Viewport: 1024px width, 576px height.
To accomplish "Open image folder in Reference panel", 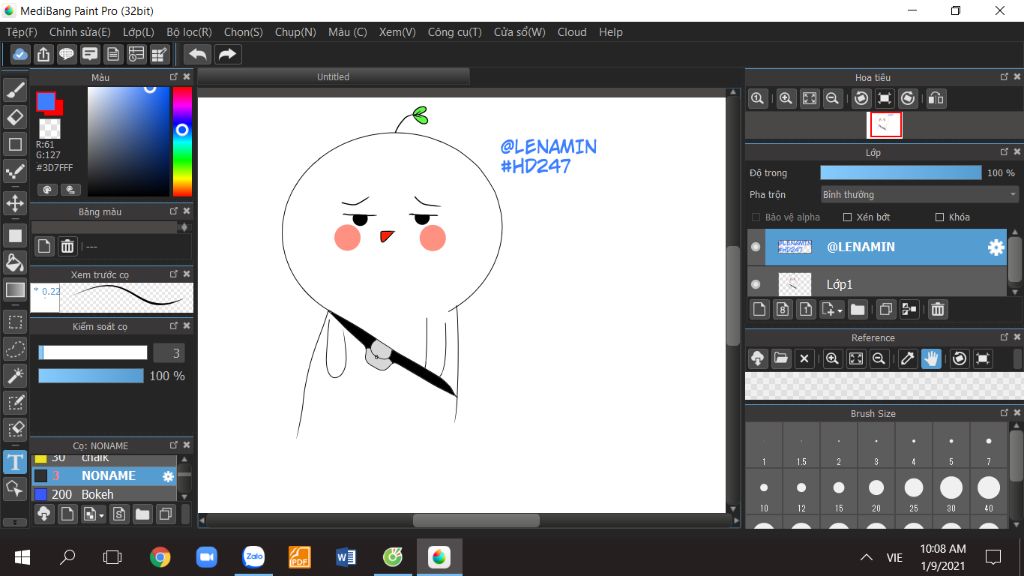I will pyautogui.click(x=780, y=359).
